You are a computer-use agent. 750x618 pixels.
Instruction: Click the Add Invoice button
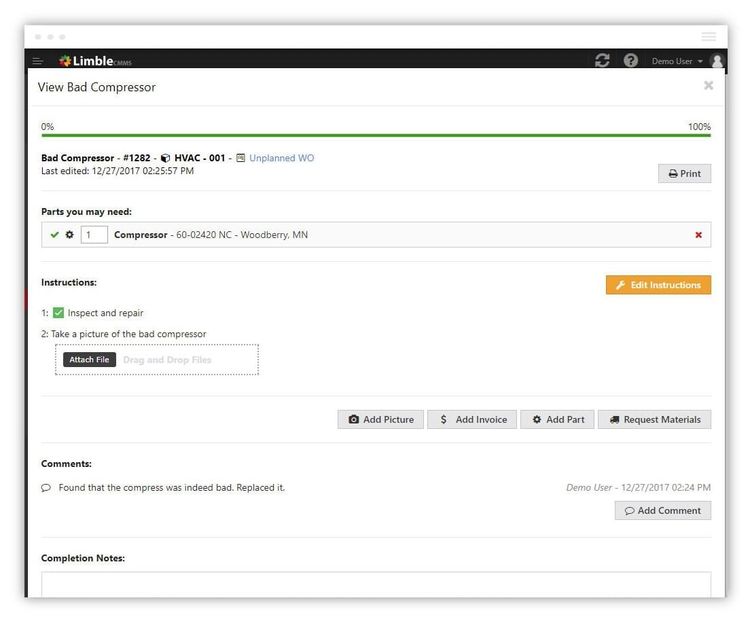tap(472, 420)
